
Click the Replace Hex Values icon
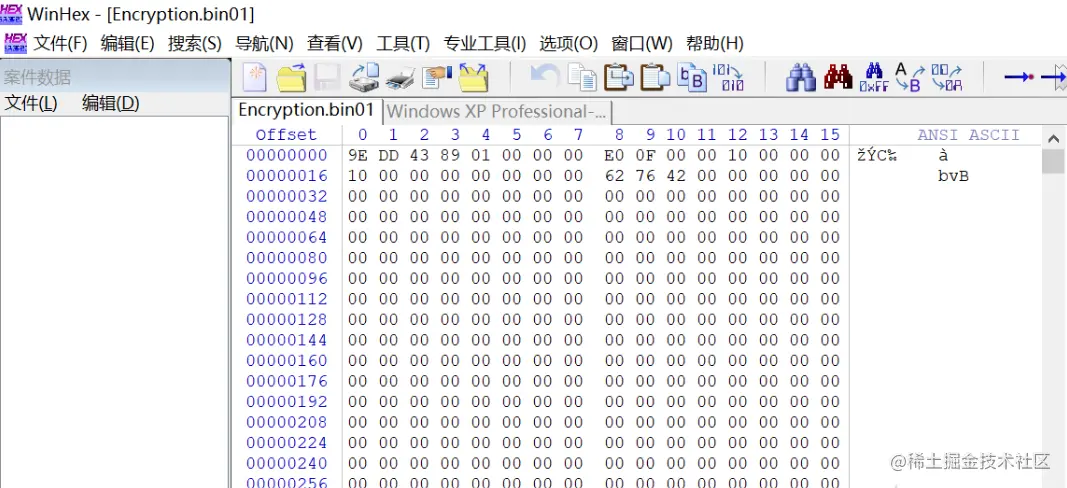pyautogui.click(x=947, y=78)
